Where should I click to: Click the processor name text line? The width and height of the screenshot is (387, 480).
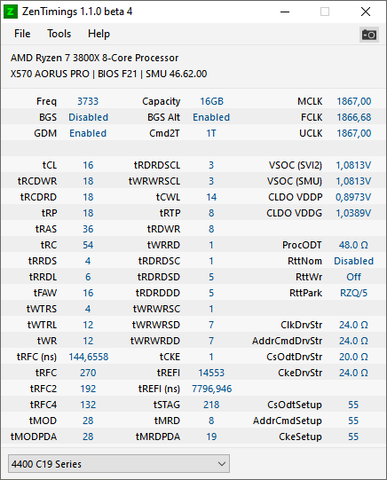coord(95,58)
